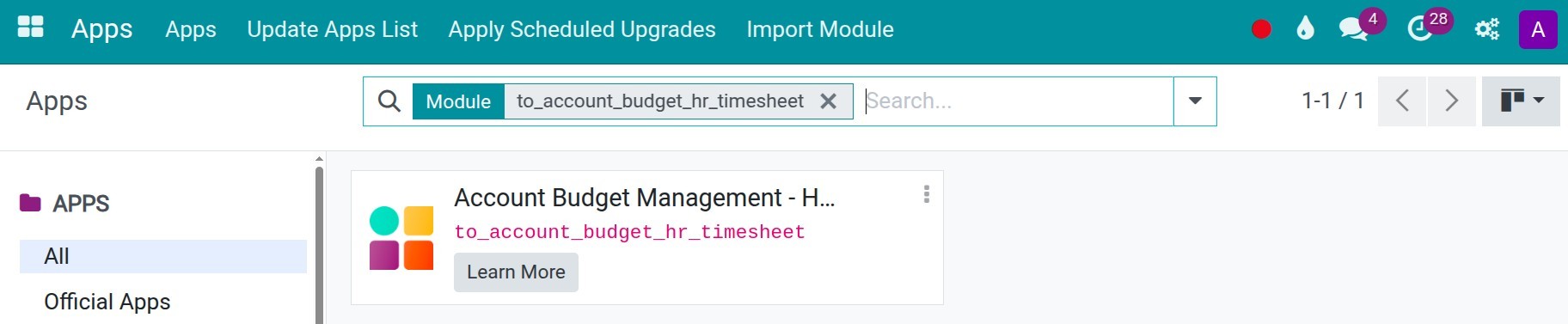Expand the search options dropdown arrow
Screen dimensions: 1568x324
[x=1195, y=101]
